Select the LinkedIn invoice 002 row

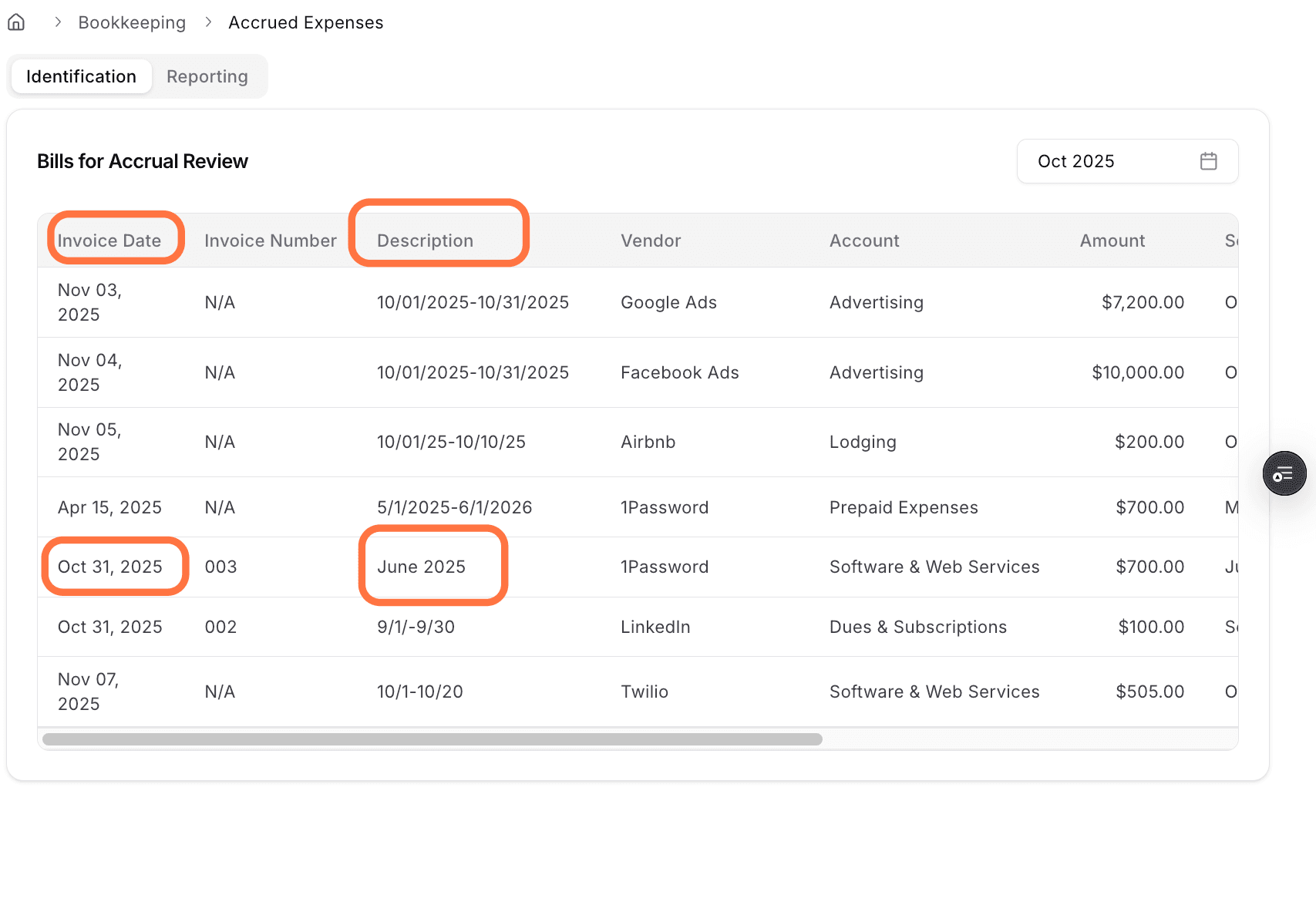(655, 627)
